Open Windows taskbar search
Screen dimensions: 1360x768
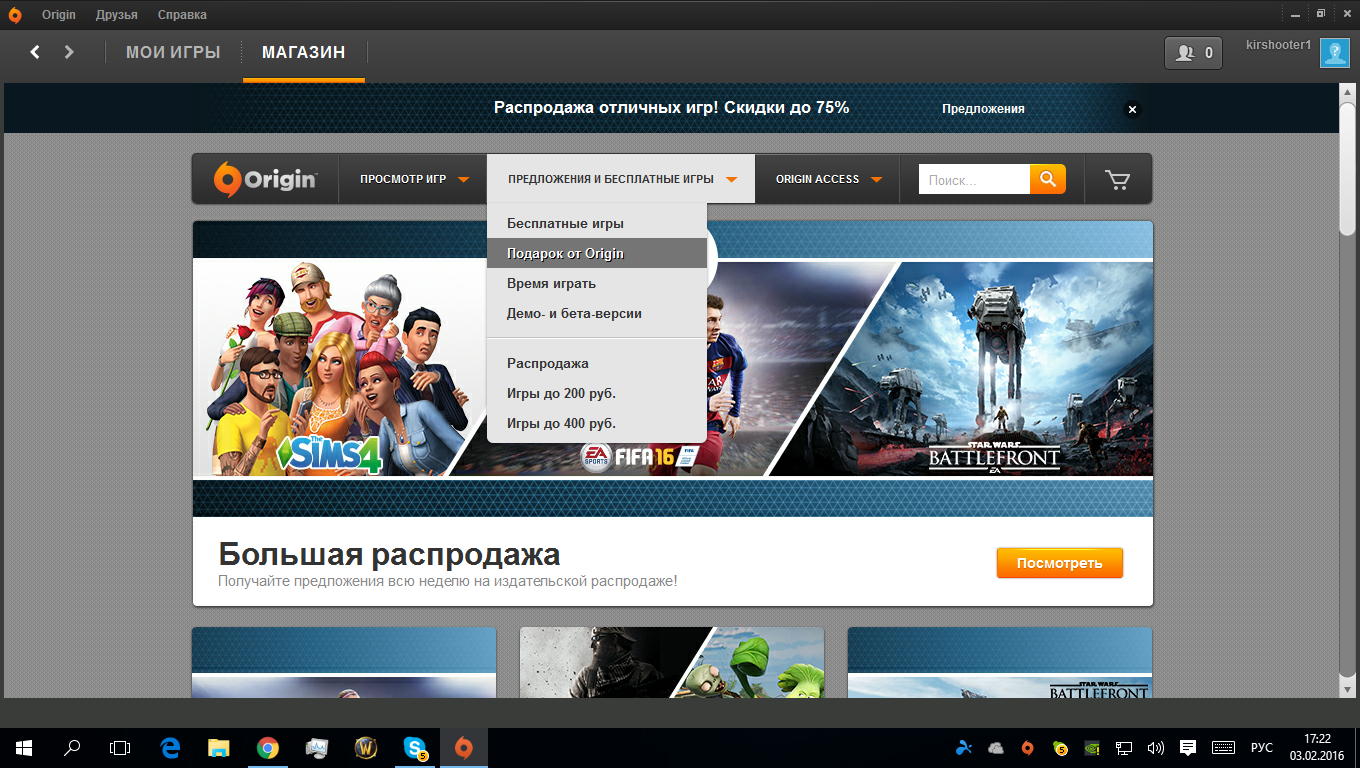[72, 747]
